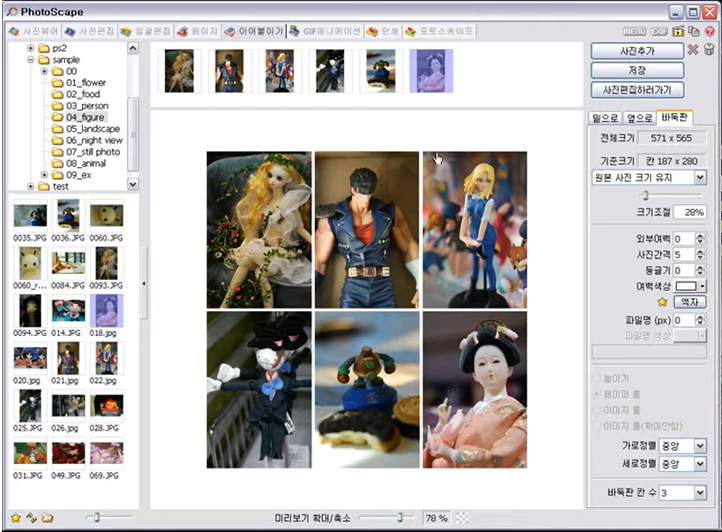Screen dimensions: 722x532
Task: Open the red help question icon
Action: coord(709,31)
